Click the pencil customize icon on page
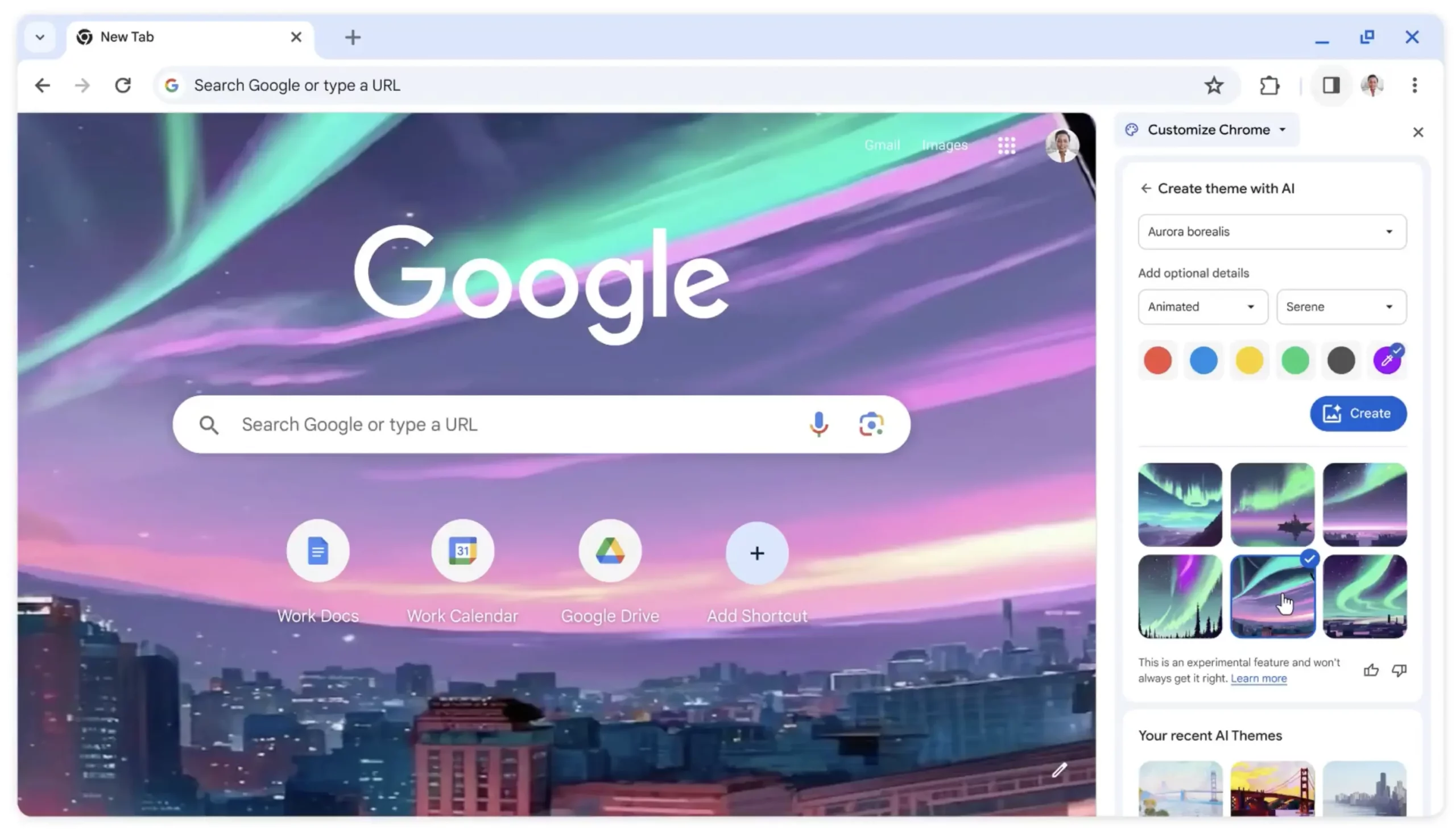Viewport: 1456px width, 840px height. [x=1058, y=770]
